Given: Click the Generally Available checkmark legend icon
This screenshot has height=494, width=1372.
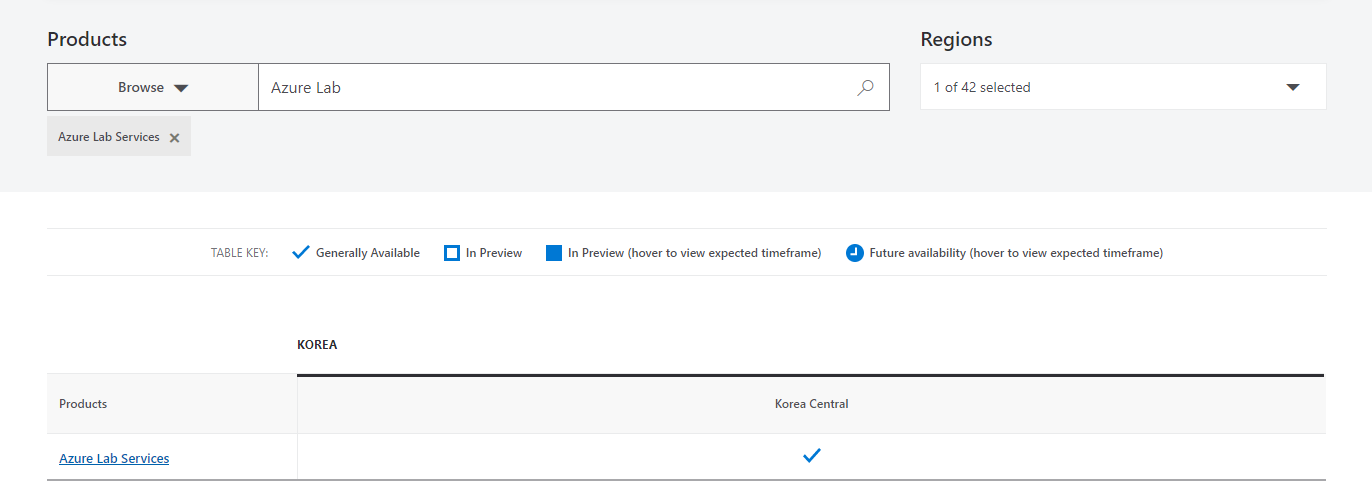Looking at the screenshot, I should (x=301, y=253).
